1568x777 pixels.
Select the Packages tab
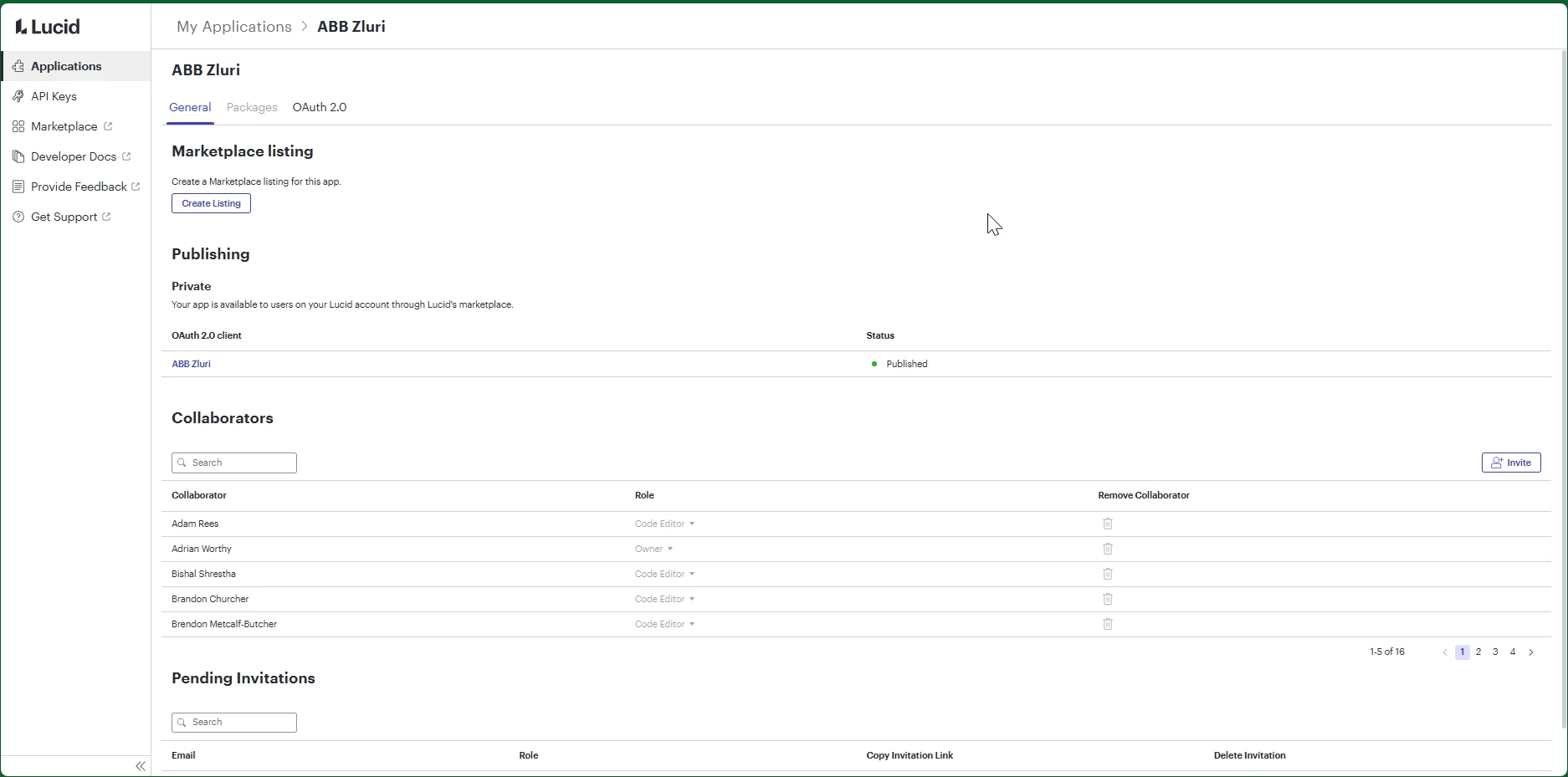(x=252, y=107)
